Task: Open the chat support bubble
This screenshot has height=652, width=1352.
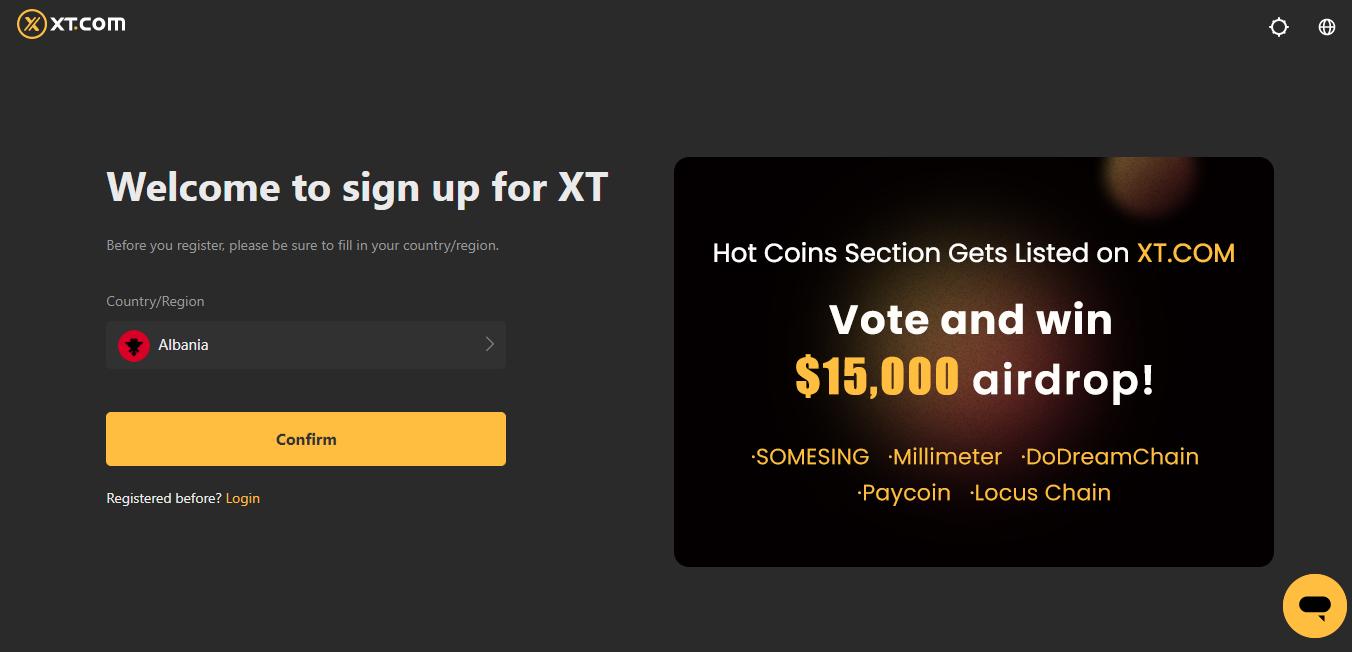Action: click(1314, 605)
